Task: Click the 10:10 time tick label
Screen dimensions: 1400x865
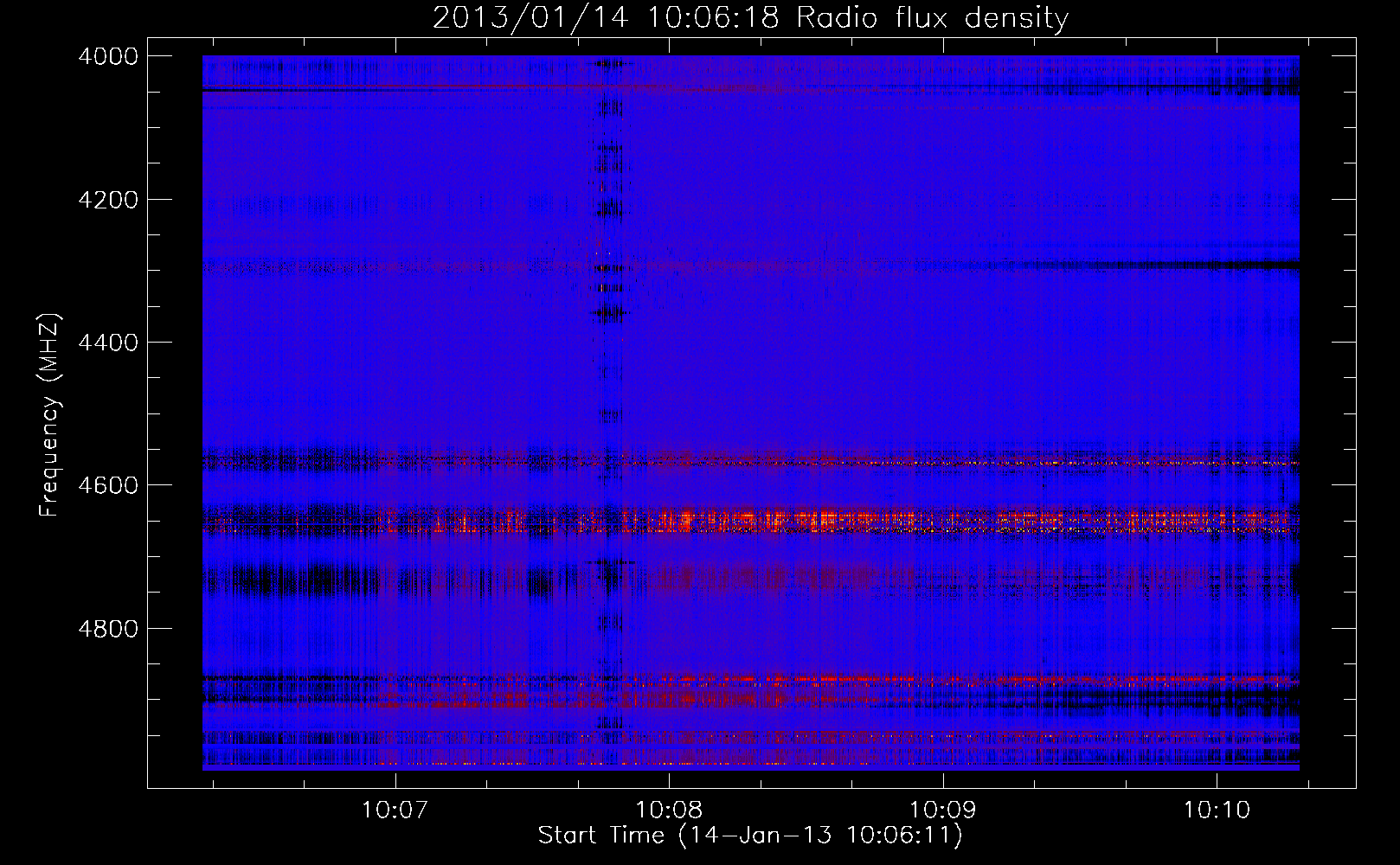Action: coord(1217,811)
